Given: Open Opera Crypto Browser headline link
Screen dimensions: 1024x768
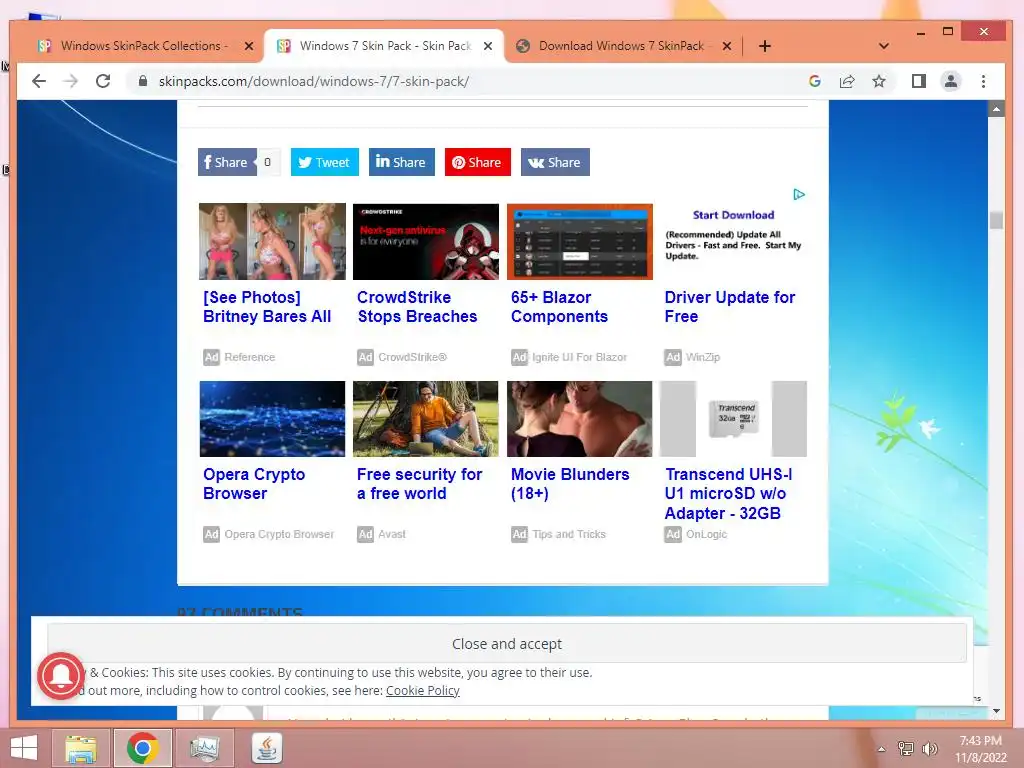Looking at the screenshot, I should 253,484.
